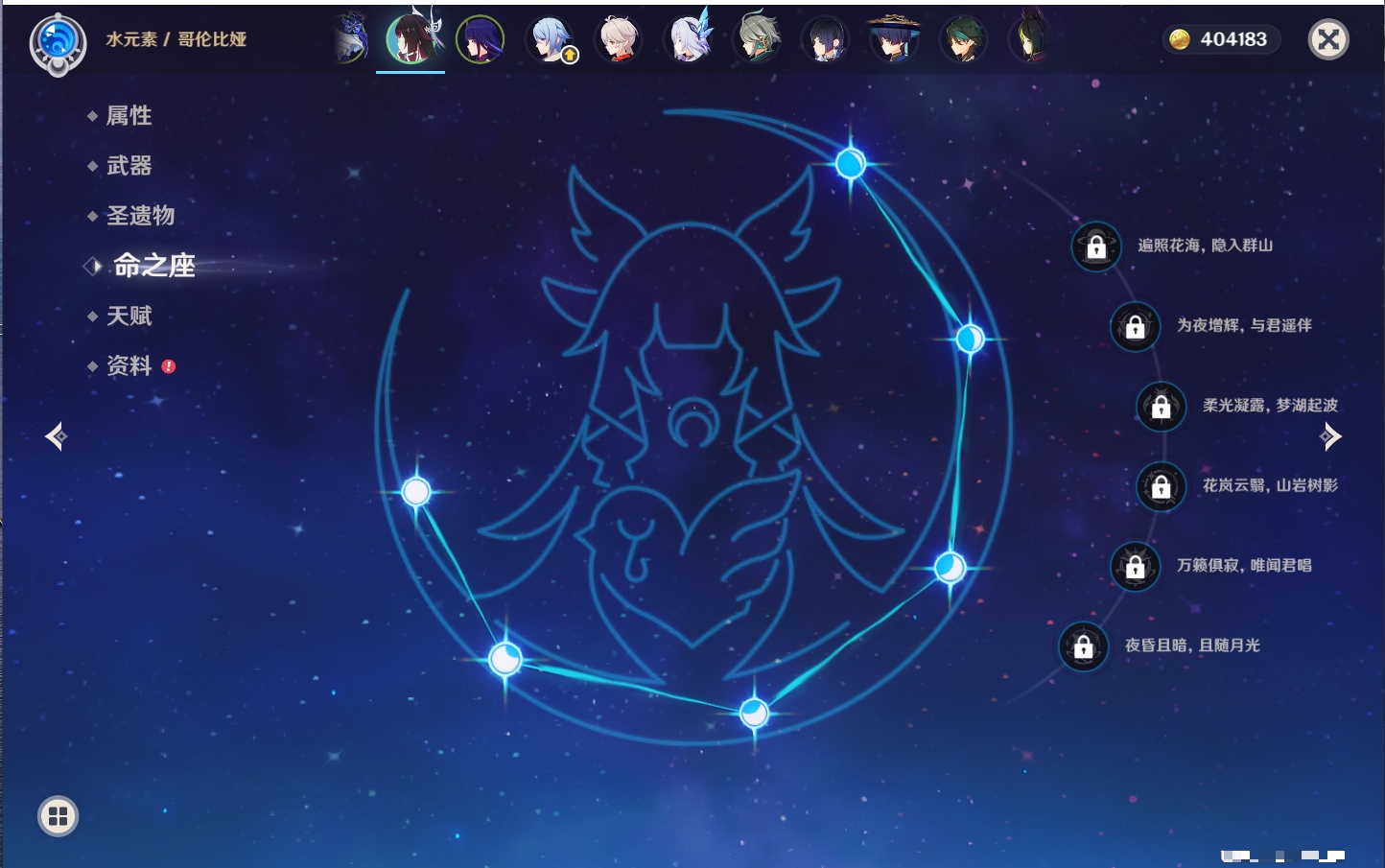Select the 命之座 constellation page

(153, 266)
